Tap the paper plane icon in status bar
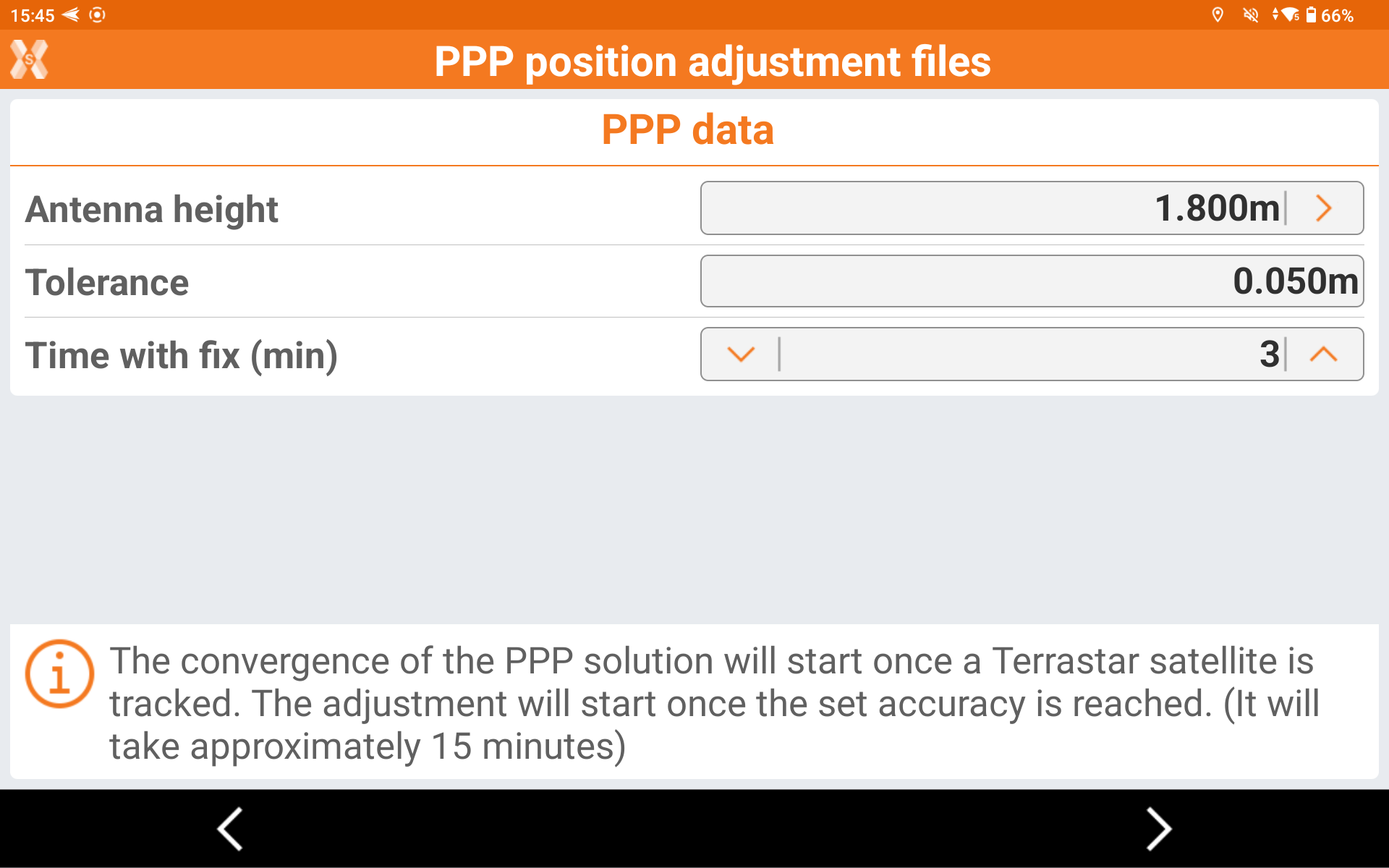This screenshot has width=1389, height=868. (x=71, y=15)
